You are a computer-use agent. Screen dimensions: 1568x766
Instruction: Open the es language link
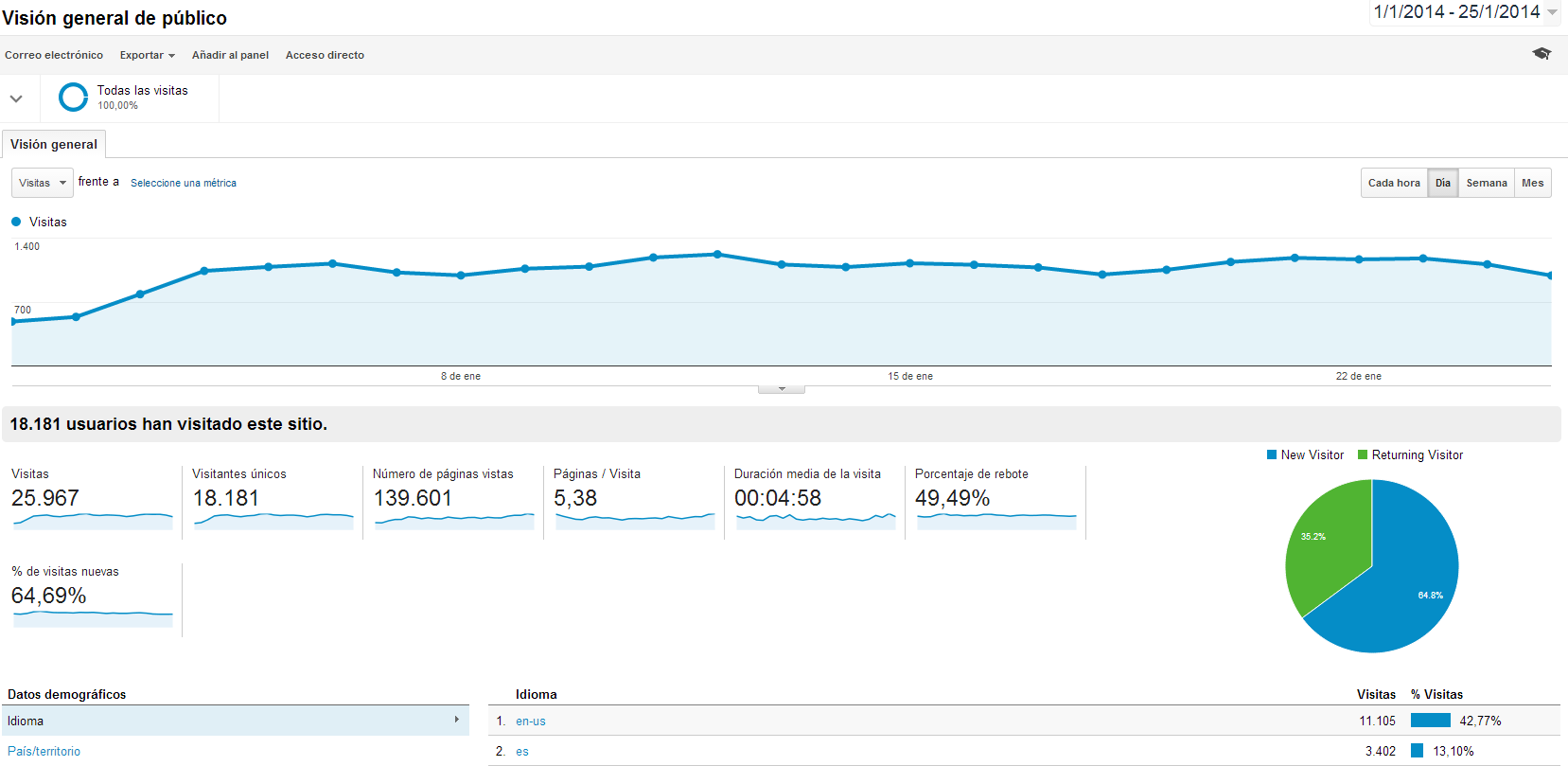point(522,751)
